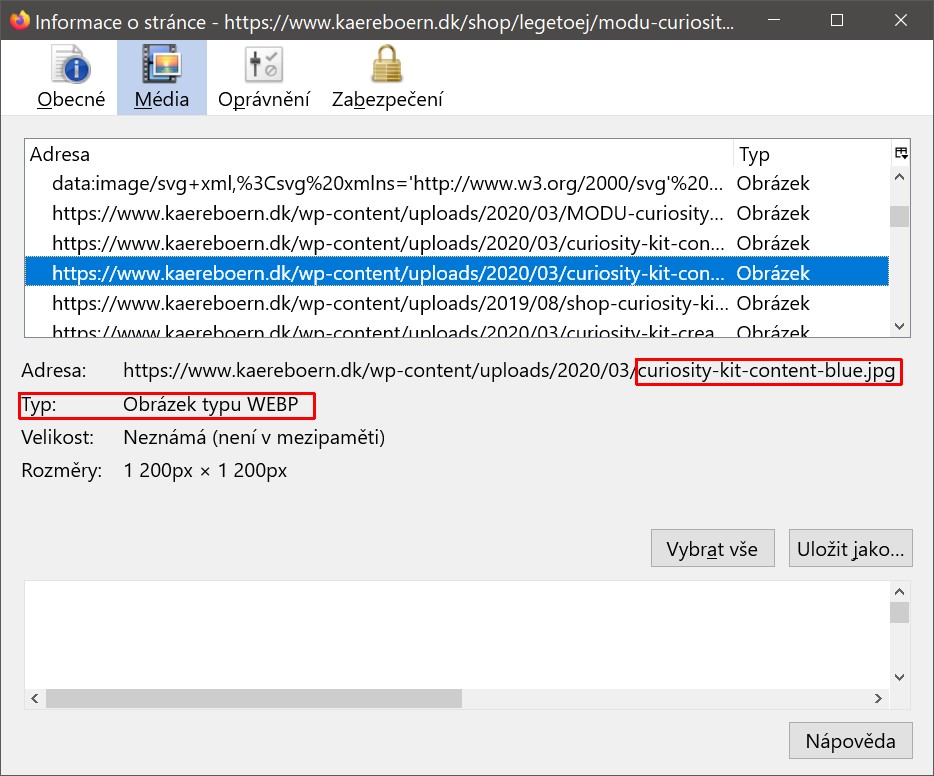Minimize the Informace o stránce window
Image resolution: width=934 pixels, height=776 pixels.
coord(774,20)
